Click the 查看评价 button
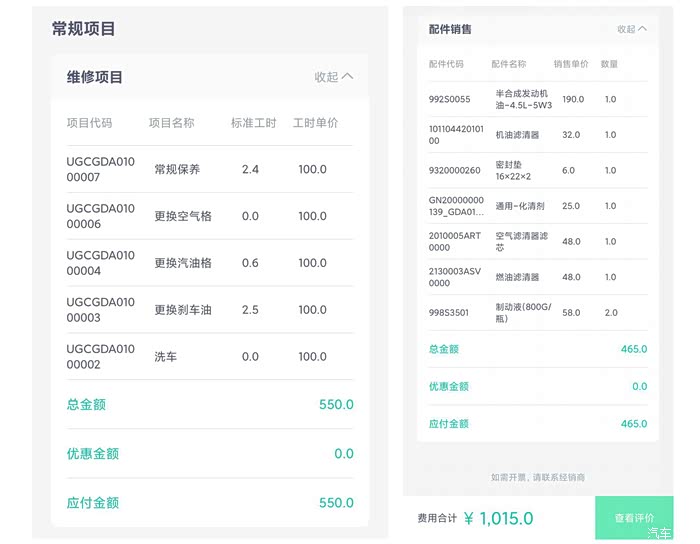The height and width of the screenshot is (544, 700). [x=634, y=518]
